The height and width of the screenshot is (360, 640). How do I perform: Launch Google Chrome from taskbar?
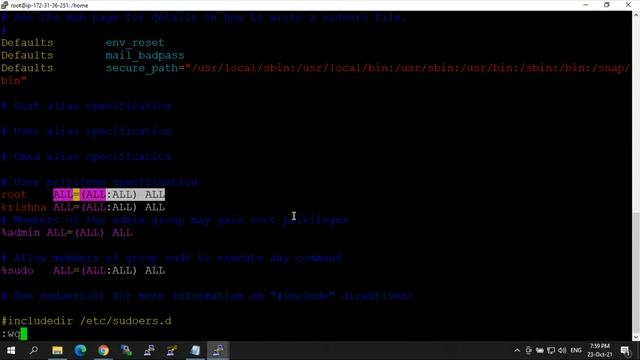click(x=103, y=350)
